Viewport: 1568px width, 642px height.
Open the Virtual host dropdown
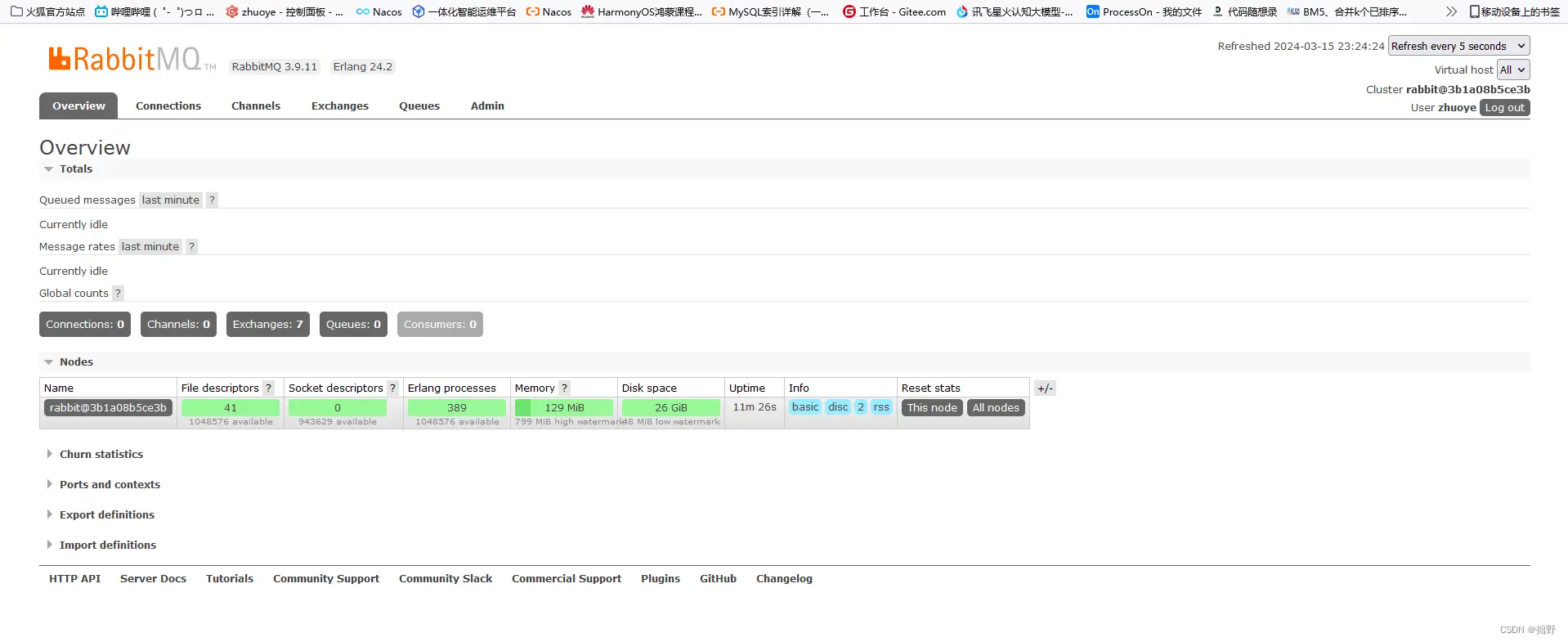point(1512,70)
